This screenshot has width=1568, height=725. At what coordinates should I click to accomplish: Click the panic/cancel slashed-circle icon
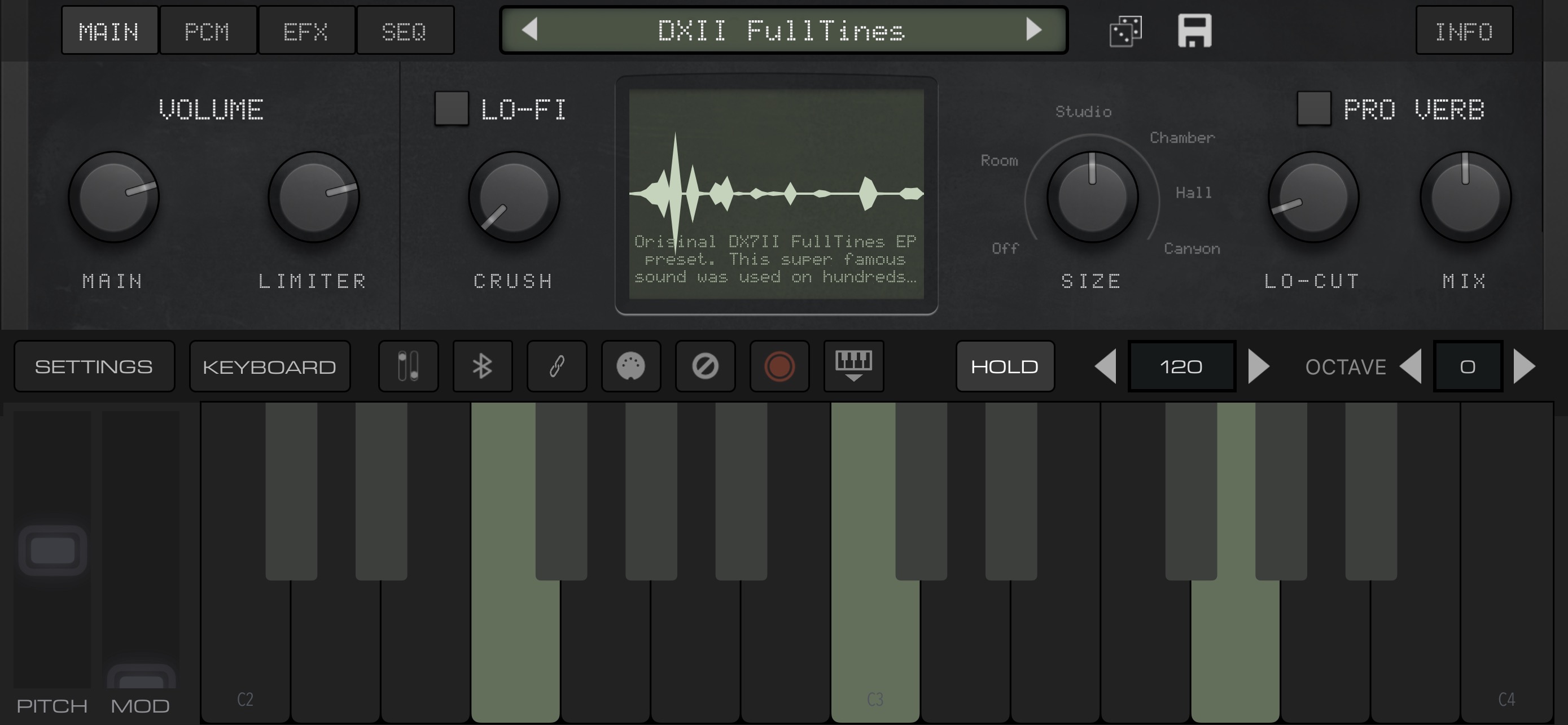705,366
